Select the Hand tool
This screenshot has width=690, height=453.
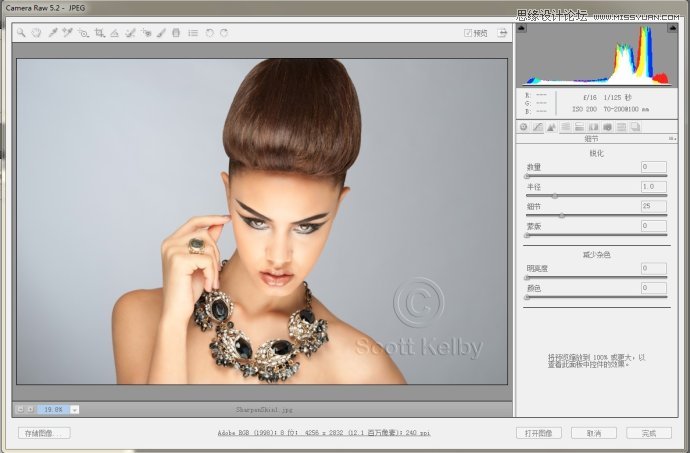click(35, 33)
